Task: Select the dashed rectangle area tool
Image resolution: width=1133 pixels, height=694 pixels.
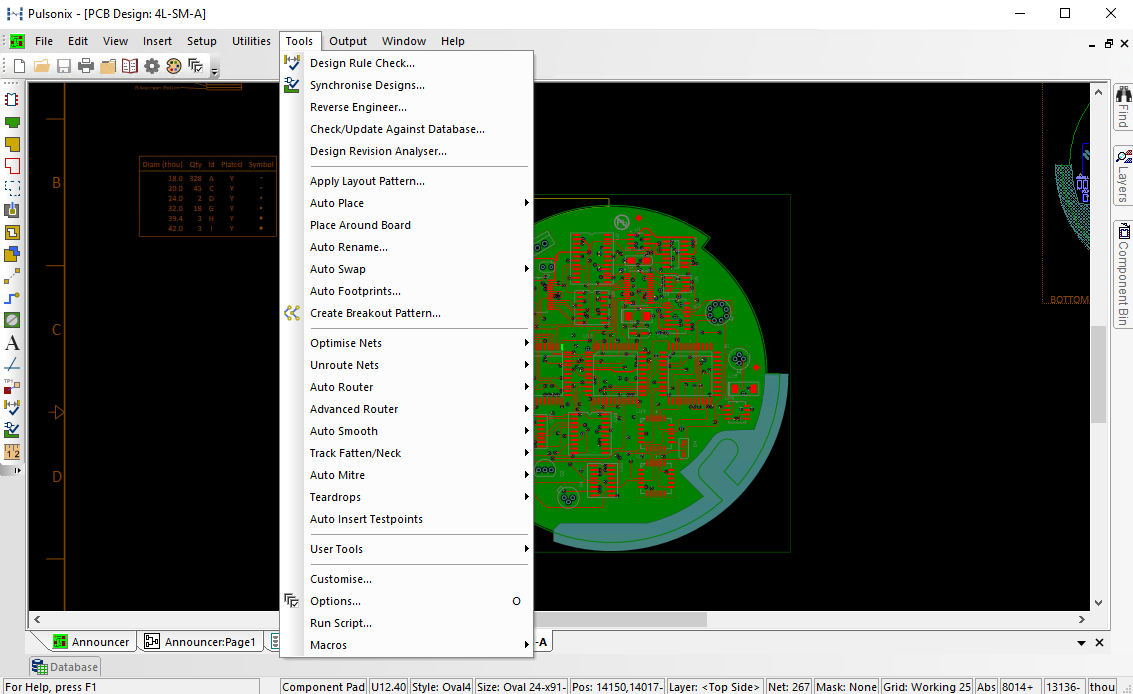Action: pos(12,188)
